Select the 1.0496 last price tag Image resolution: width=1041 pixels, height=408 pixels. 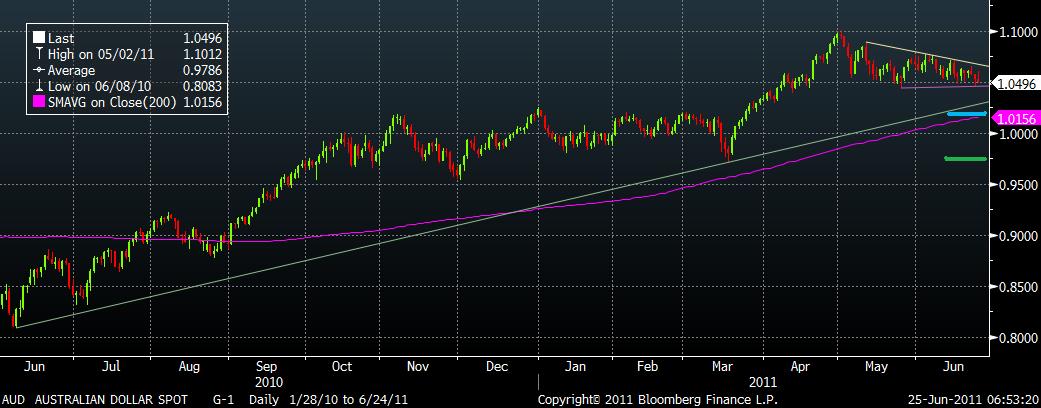click(x=1015, y=85)
